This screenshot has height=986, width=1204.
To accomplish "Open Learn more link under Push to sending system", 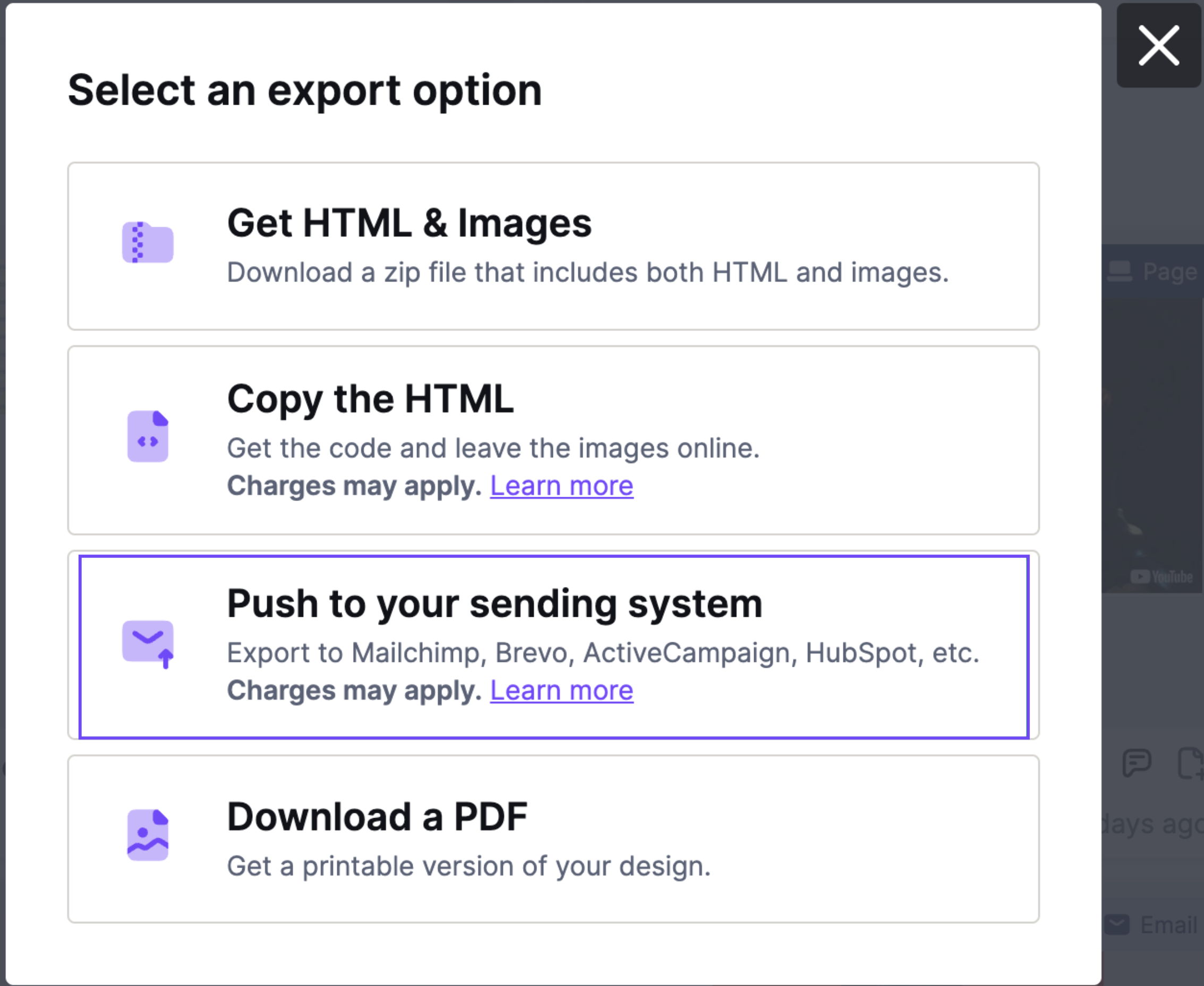I will (561, 691).
